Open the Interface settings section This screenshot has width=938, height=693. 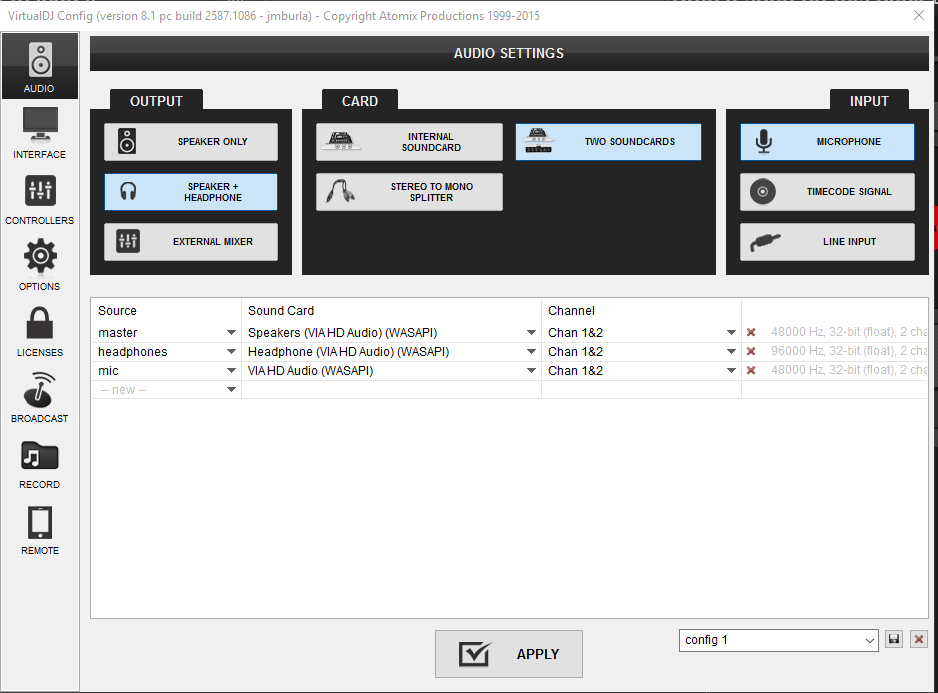click(40, 133)
